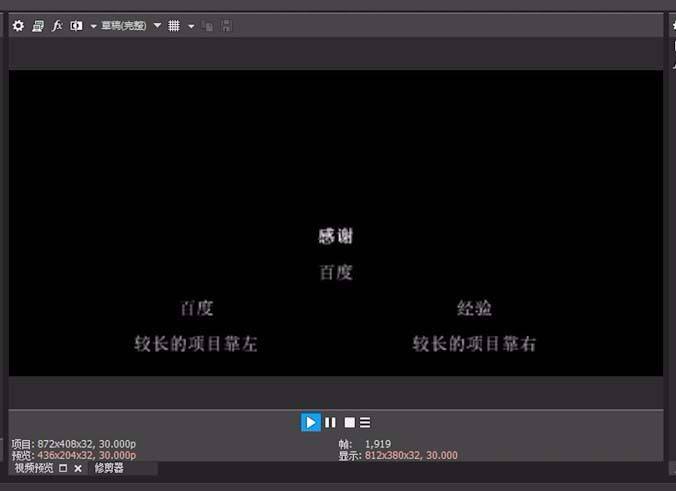Click 较长的项目靠右 text in the preview
This screenshot has width=676, height=491.
pos(474,344)
